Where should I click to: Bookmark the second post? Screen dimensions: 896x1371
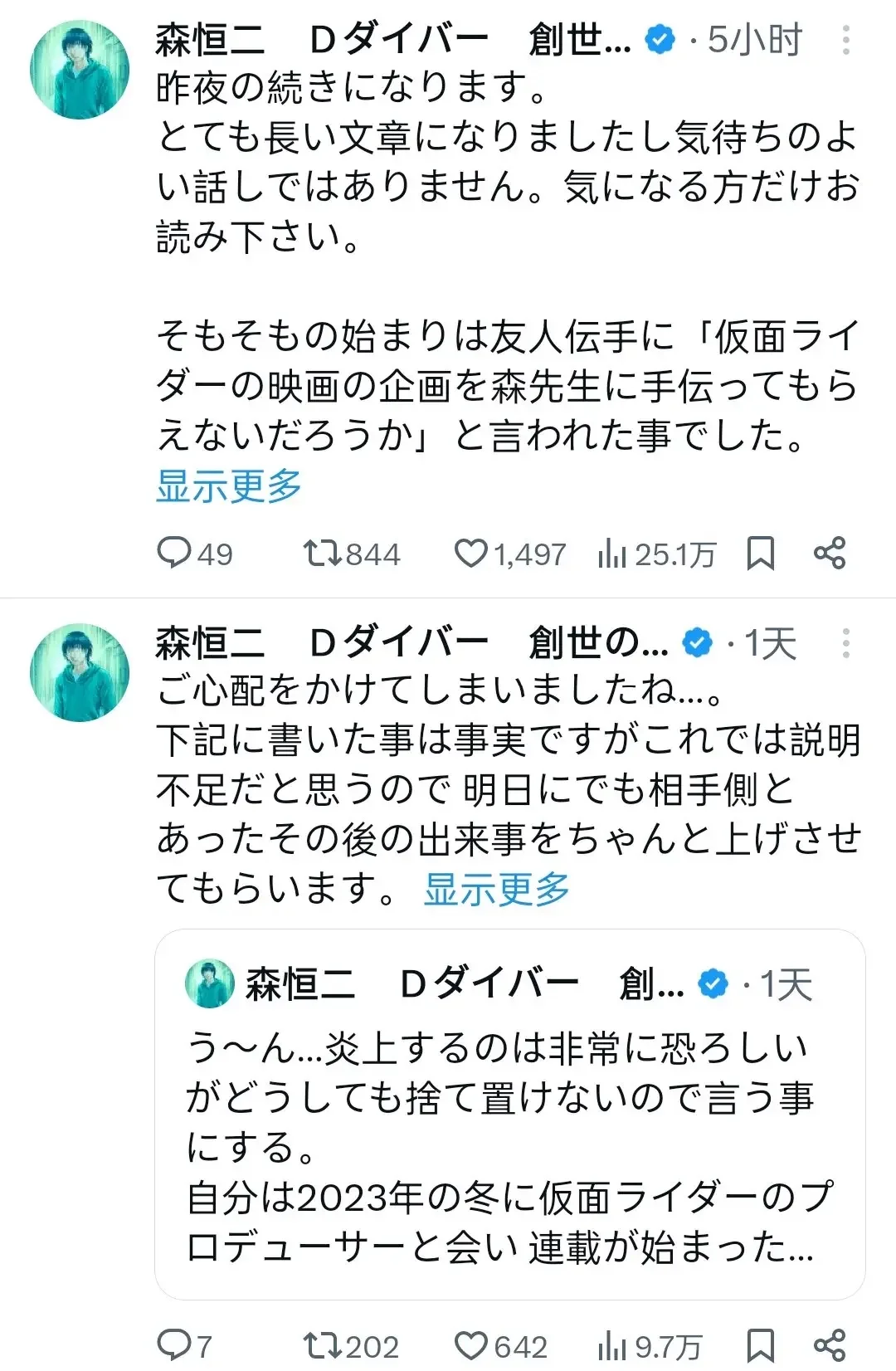pyautogui.click(x=760, y=1344)
